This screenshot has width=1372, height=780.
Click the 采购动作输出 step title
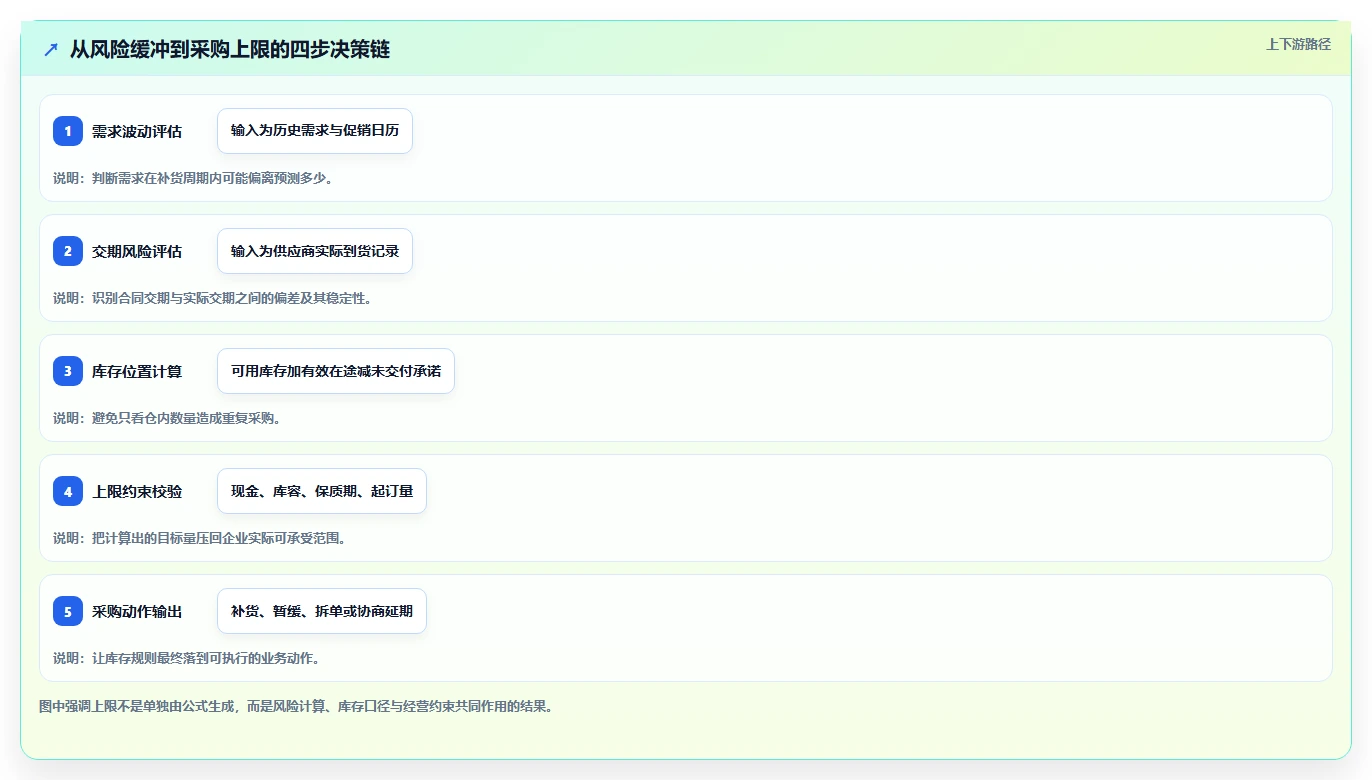tap(137, 611)
